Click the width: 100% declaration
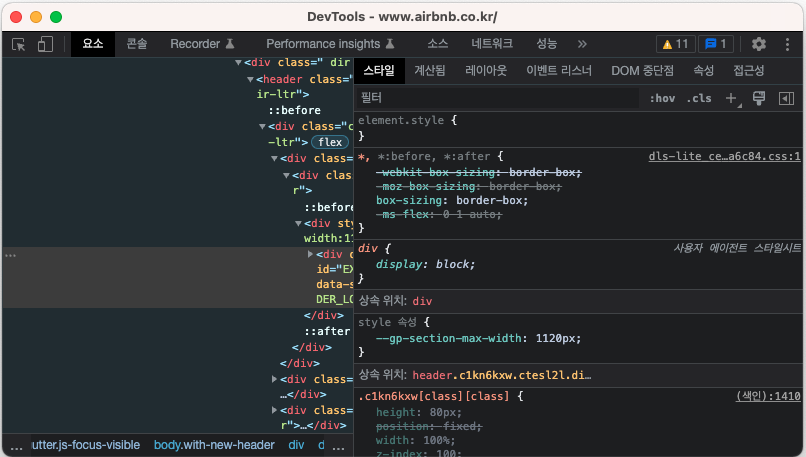The image size is (806, 457). pyautogui.click(x=415, y=441)
